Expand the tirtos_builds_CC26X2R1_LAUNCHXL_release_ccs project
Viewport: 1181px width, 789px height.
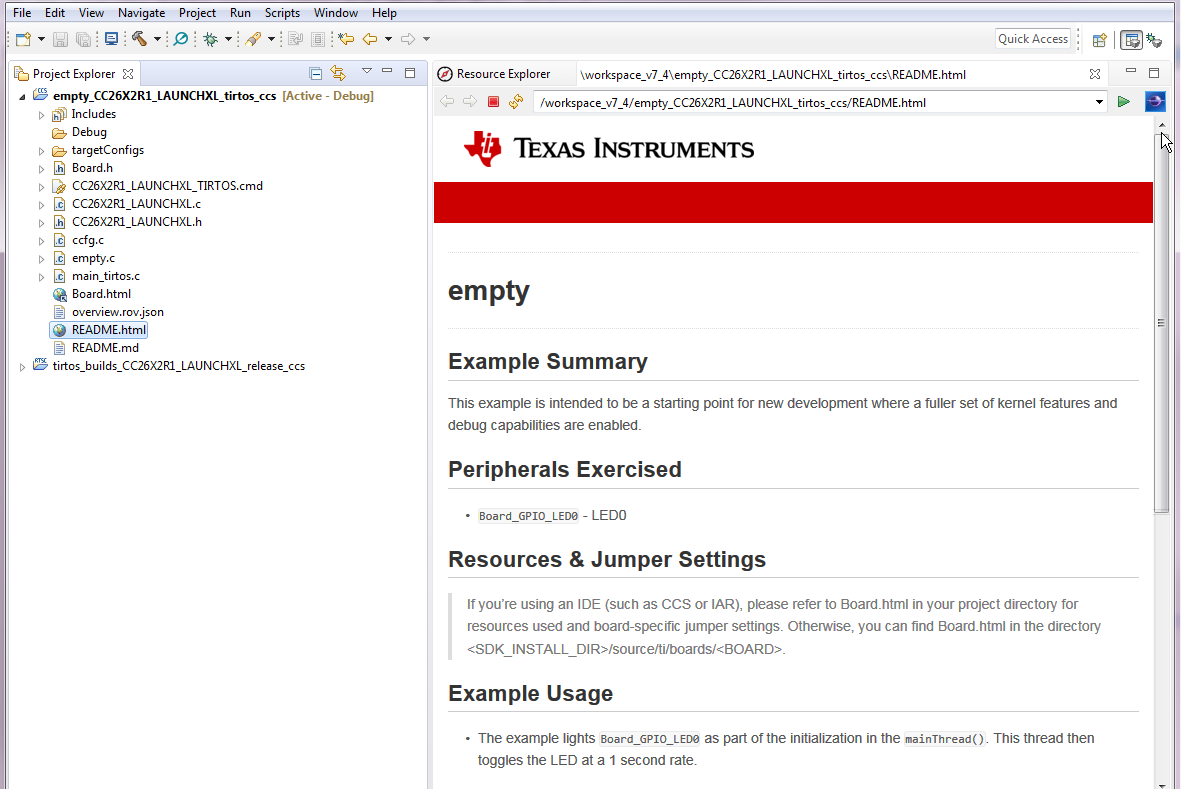coord(22,365)
